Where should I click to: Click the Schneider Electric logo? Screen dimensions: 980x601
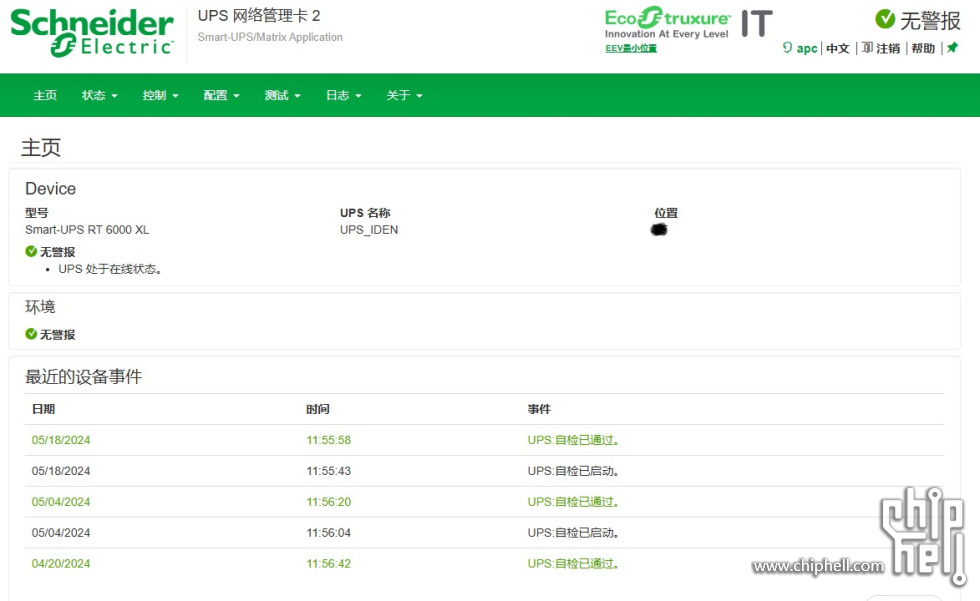coord(92,32)
